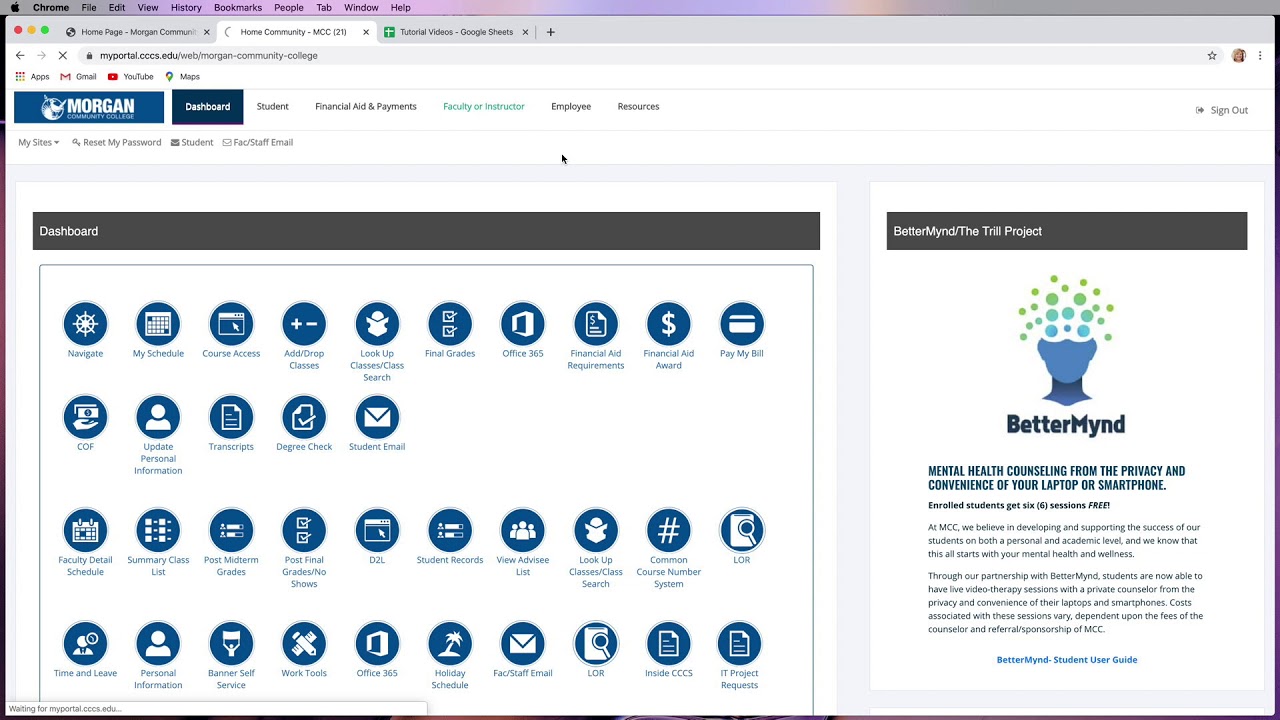Screen dimensions: 1280x720
Task: Click the Morgan Community College logo
Action: point(89,107)
